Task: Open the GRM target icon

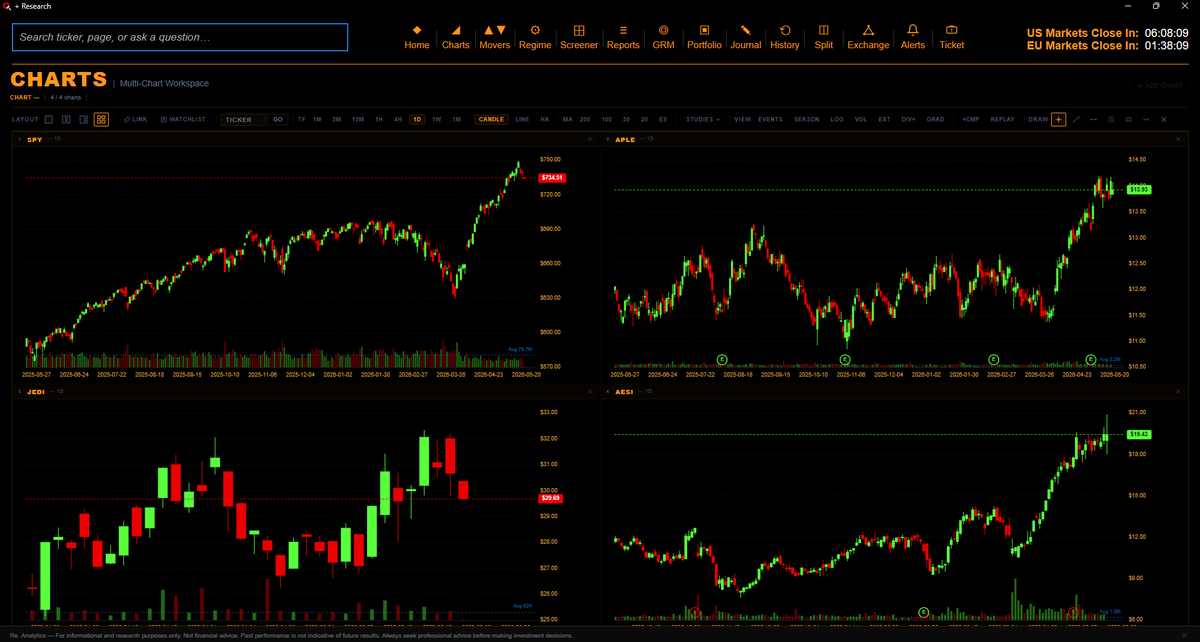Action: (663, 37)
